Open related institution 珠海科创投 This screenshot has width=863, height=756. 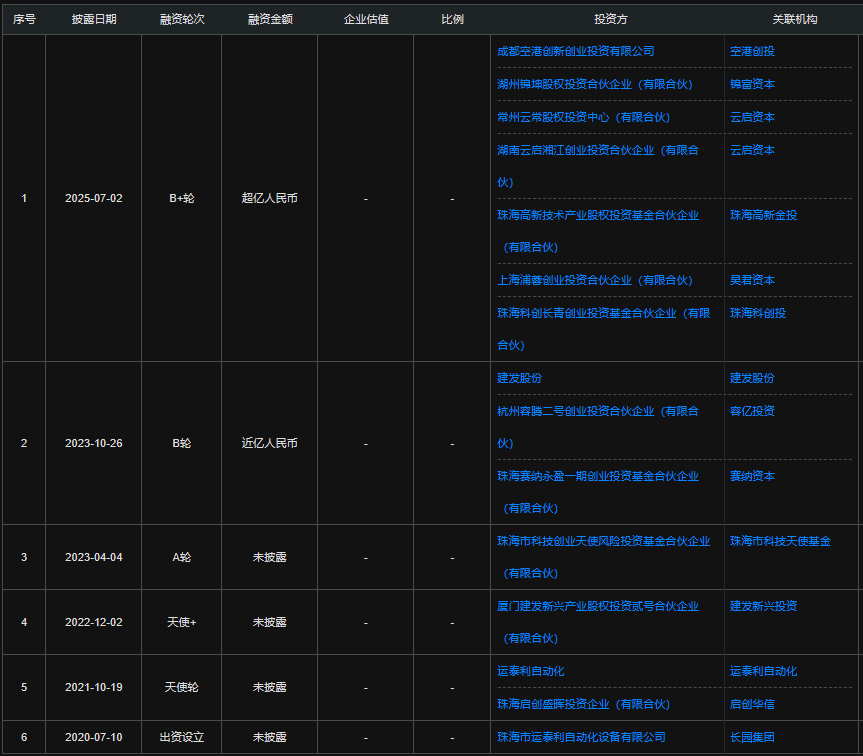tap(758, 313)
